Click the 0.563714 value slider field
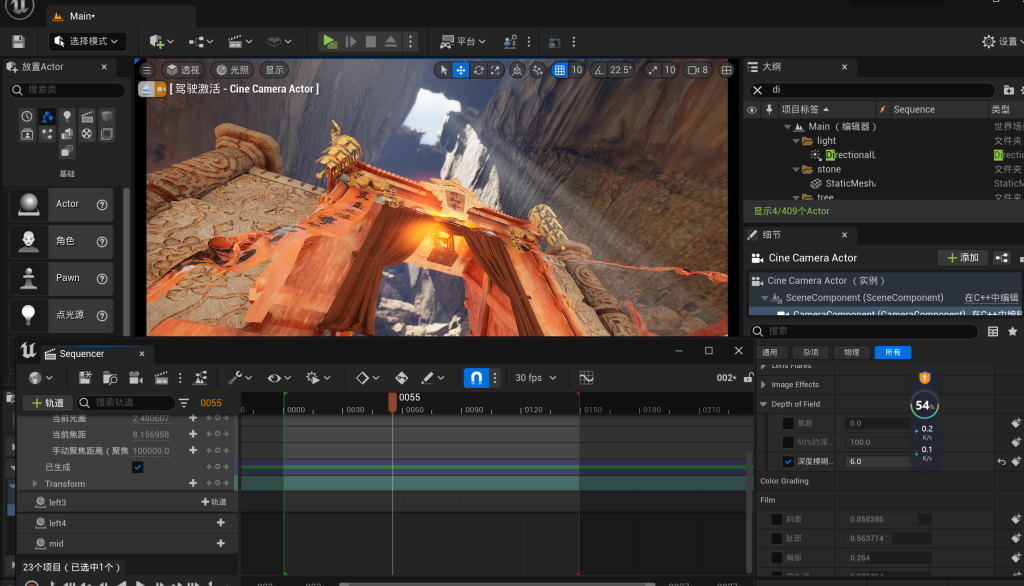 point(888,538)
